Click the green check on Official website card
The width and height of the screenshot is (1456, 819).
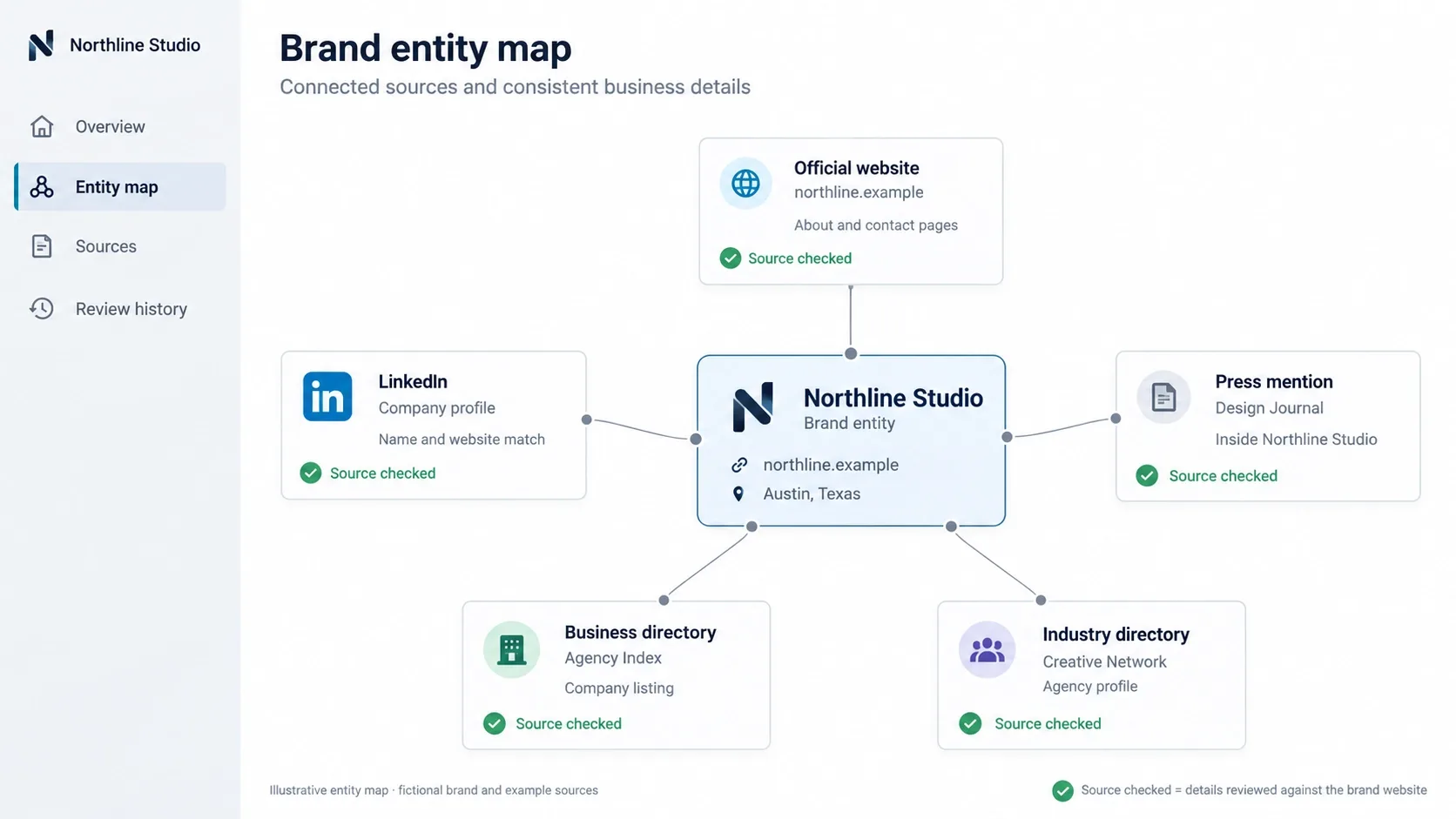coord(731,258)
